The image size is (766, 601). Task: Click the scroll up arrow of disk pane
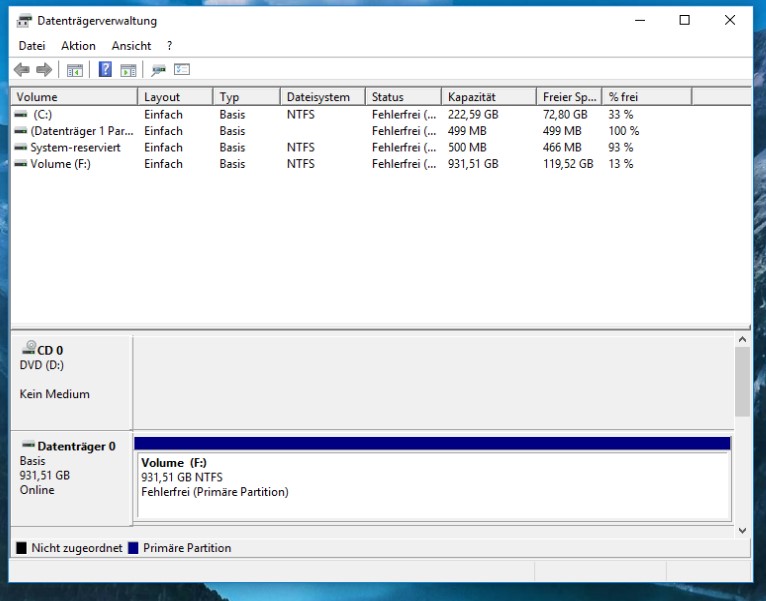(743, 339)
